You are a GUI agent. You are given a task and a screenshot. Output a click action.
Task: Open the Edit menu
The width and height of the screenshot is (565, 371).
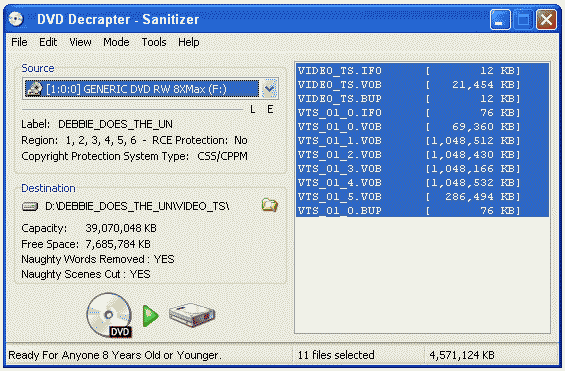[48, 42]
